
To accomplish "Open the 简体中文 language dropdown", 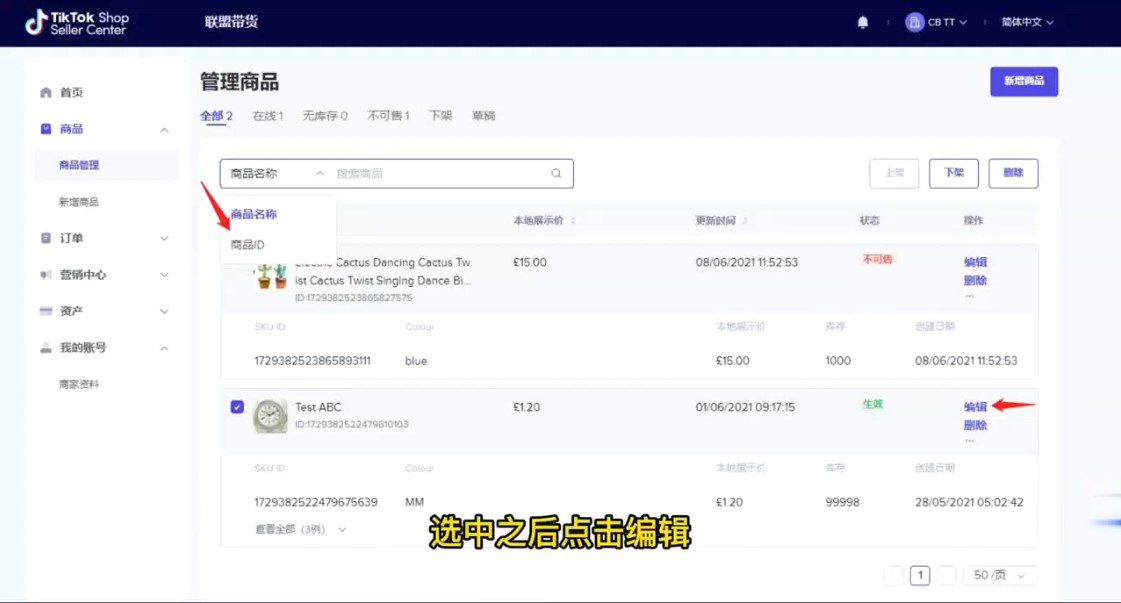I will 1027,23.
